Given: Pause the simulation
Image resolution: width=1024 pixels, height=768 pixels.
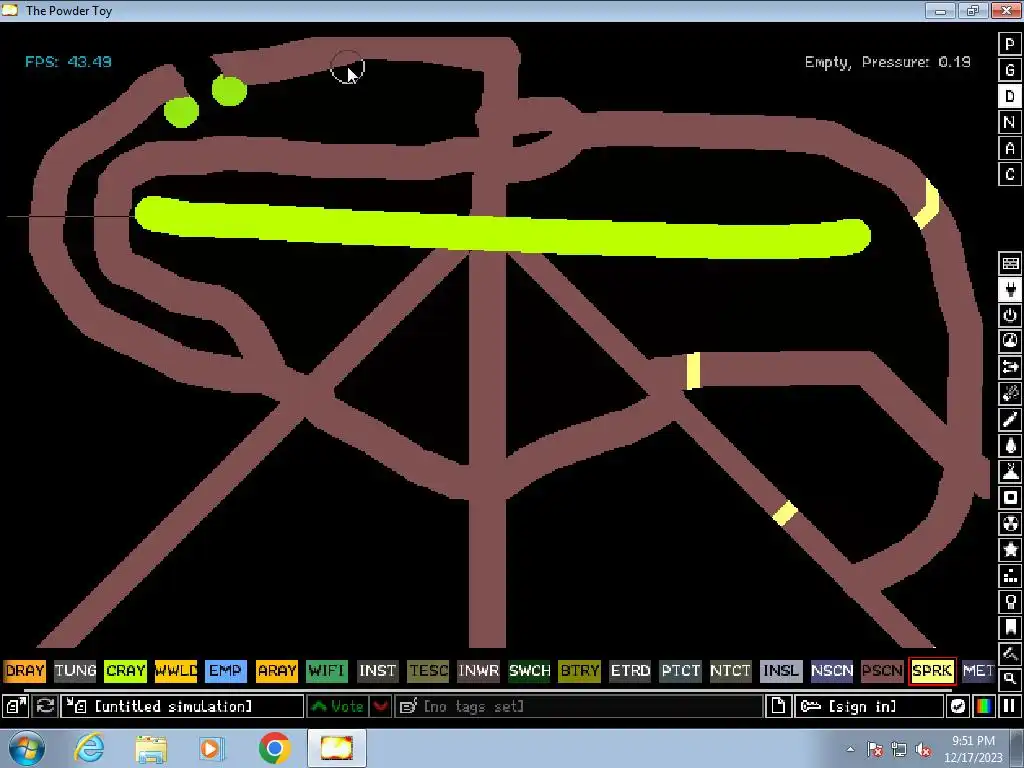Looking at the screenshot, I should click(x=1010, y=706).
